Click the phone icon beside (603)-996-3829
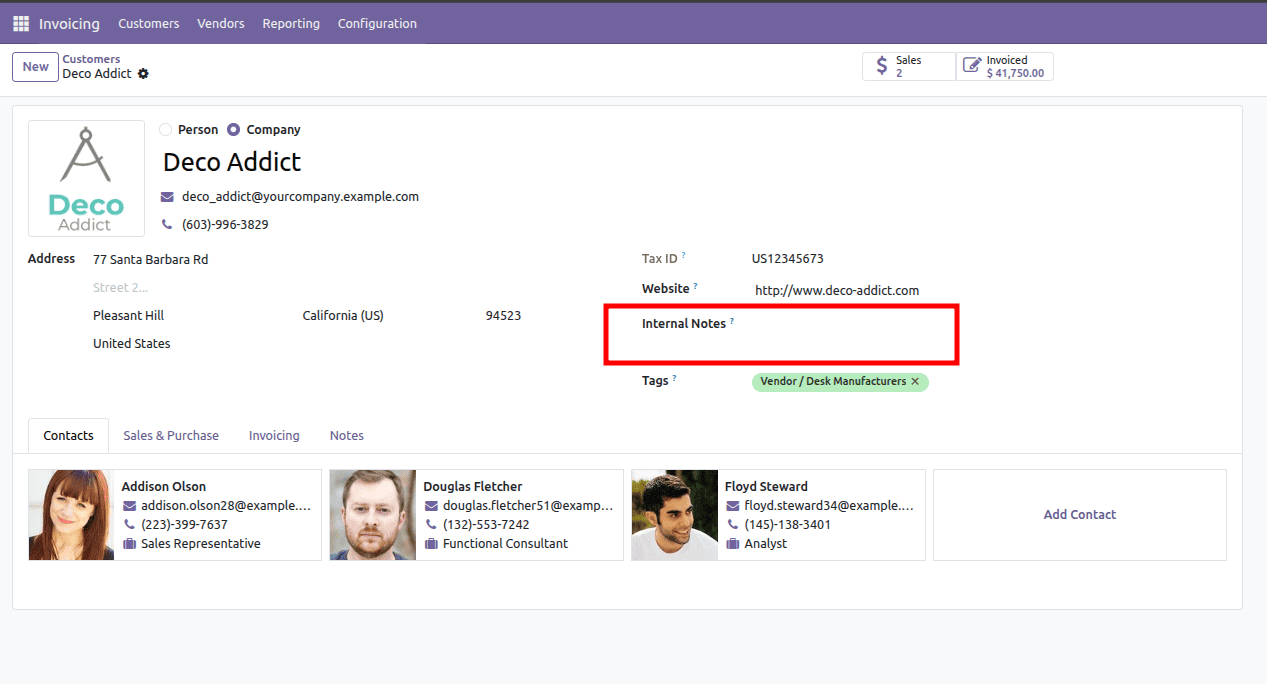 click(x=166, y=224)
